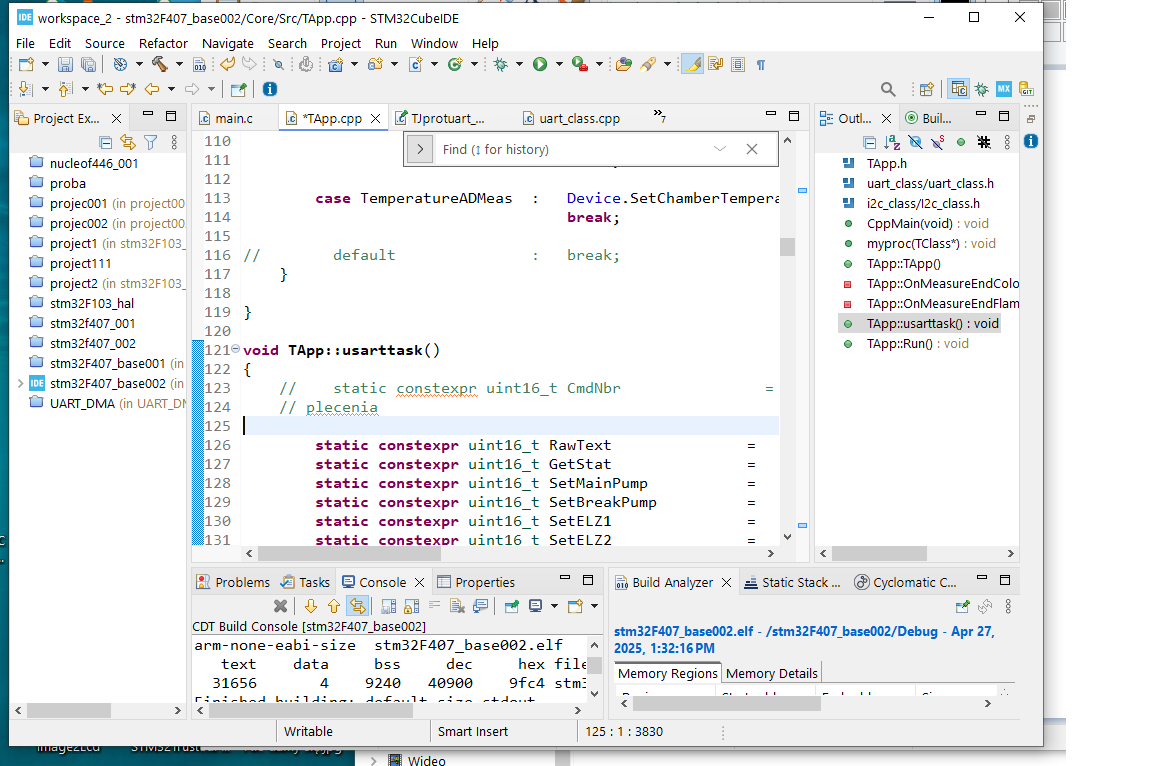1152x766 pixels.
Task: Open the Git perspective
Action: tap(1026, 89)
